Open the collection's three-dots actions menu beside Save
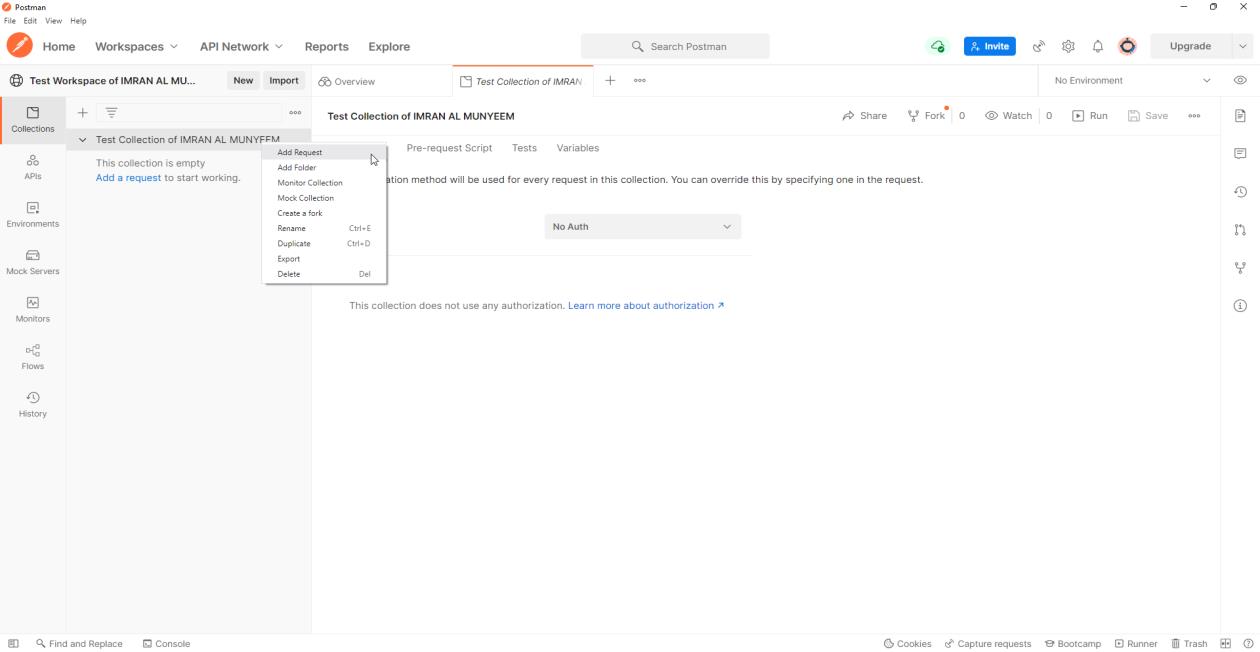Screen dimensions: 1260x652 1194,116
